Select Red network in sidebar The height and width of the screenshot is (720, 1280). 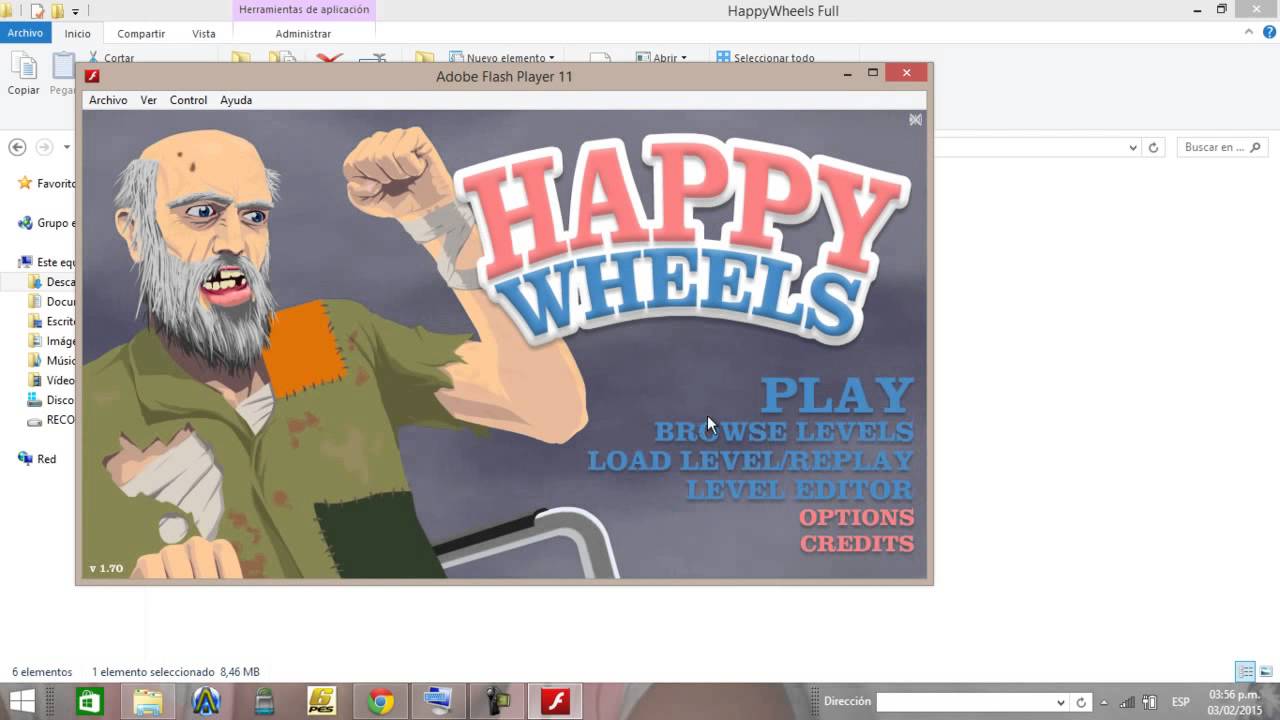[38, 459]
